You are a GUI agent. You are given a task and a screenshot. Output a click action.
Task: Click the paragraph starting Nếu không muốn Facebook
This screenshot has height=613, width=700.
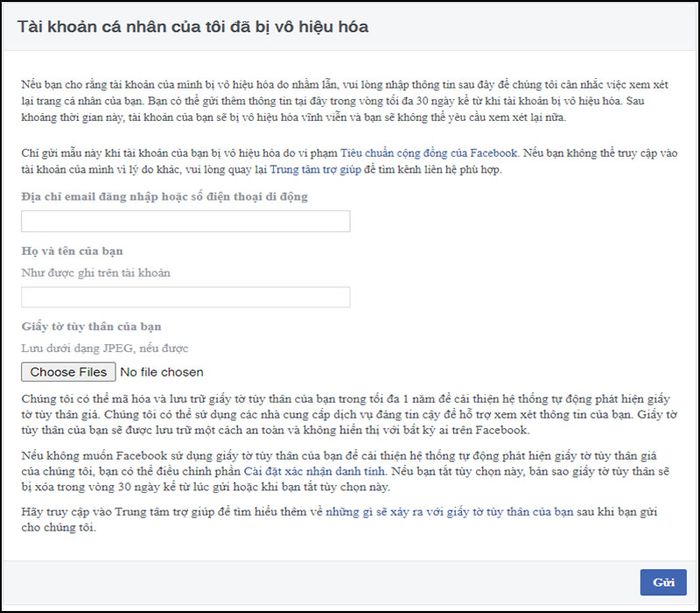(x=346, y=471)
